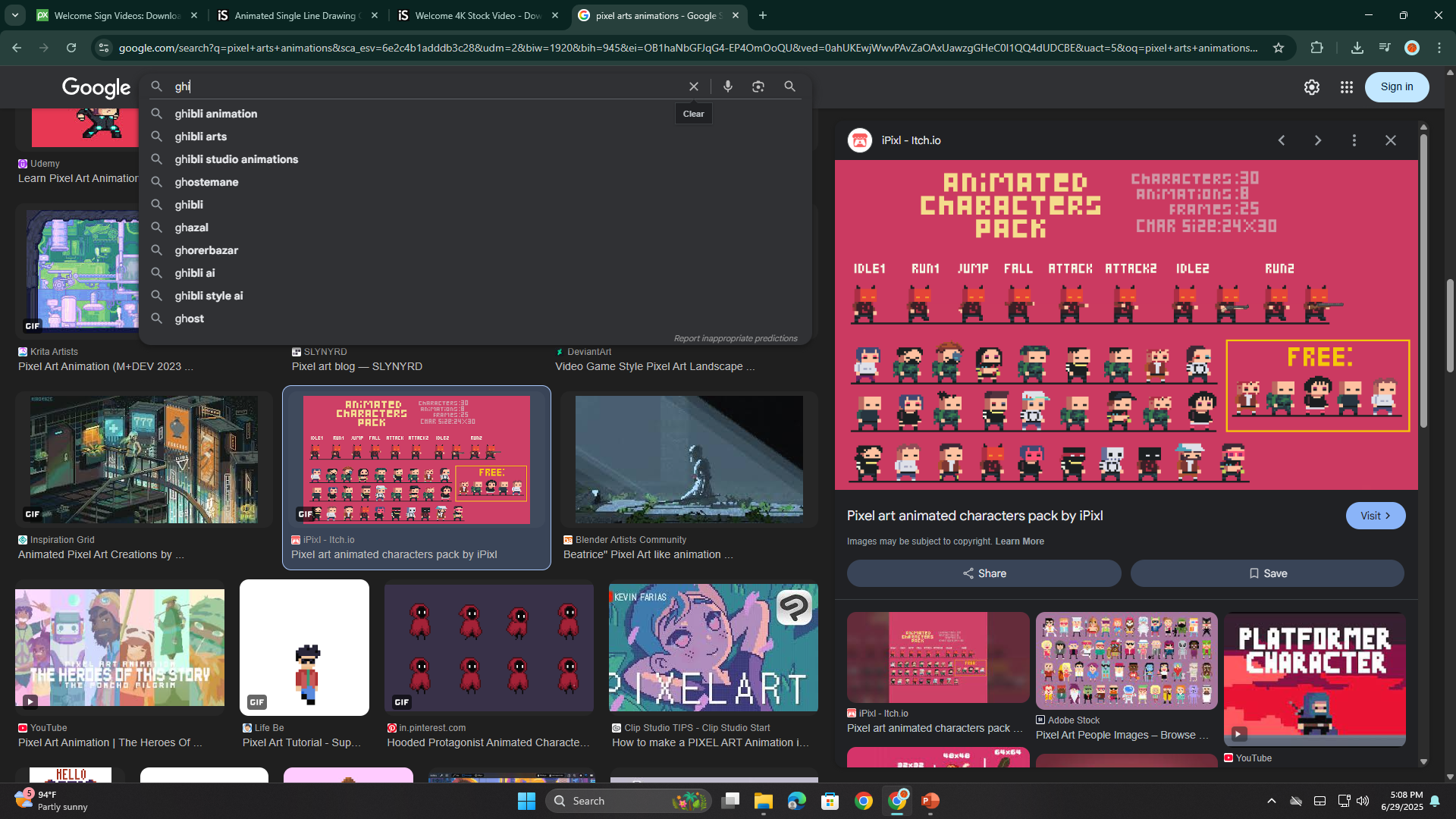The height and width of the screenshot is (819, 1456).
Task: Open the Google apps grid
Action: tap(1347, 87)
